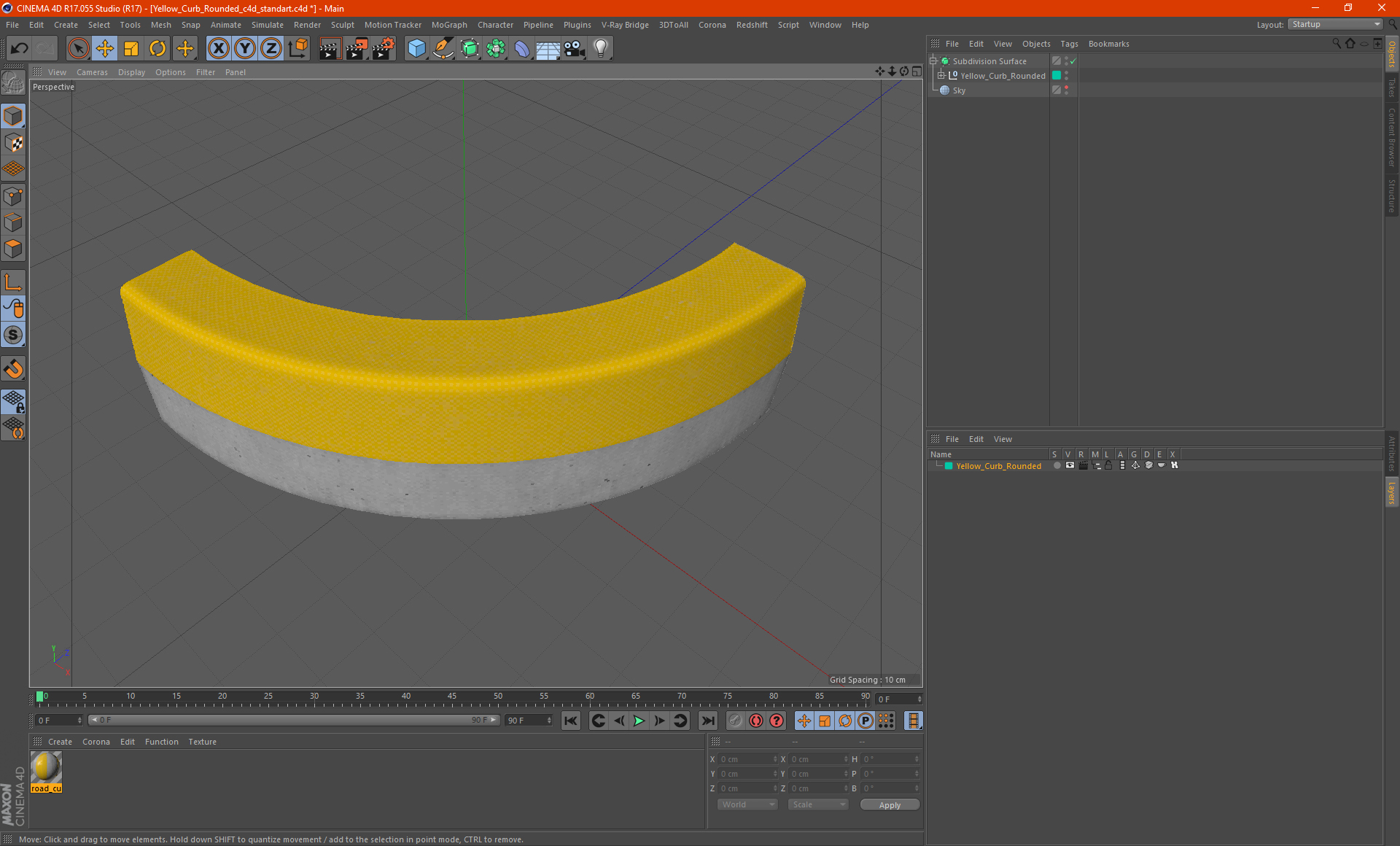The image size is (1400, 846).
Task: Open the MoGraph Array generator icon
Action: [x=496, y=49]
